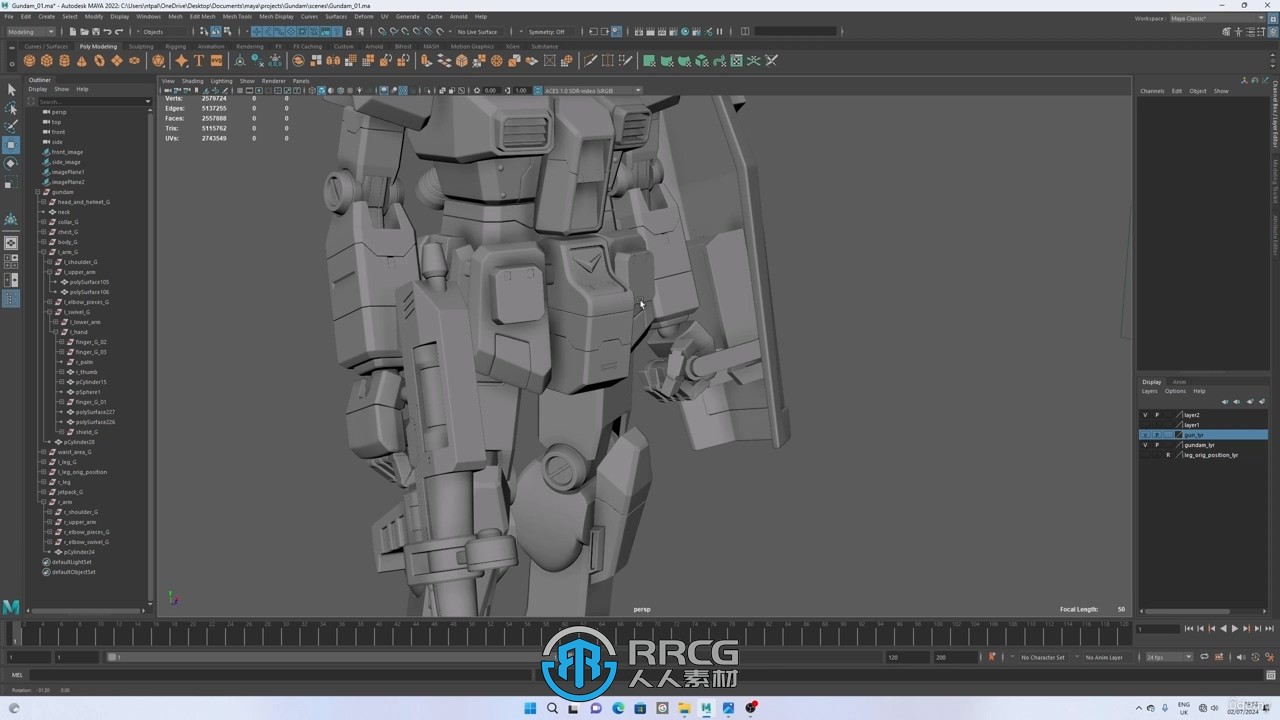Collapse the r_arm group in Outliner

(44, 502)
